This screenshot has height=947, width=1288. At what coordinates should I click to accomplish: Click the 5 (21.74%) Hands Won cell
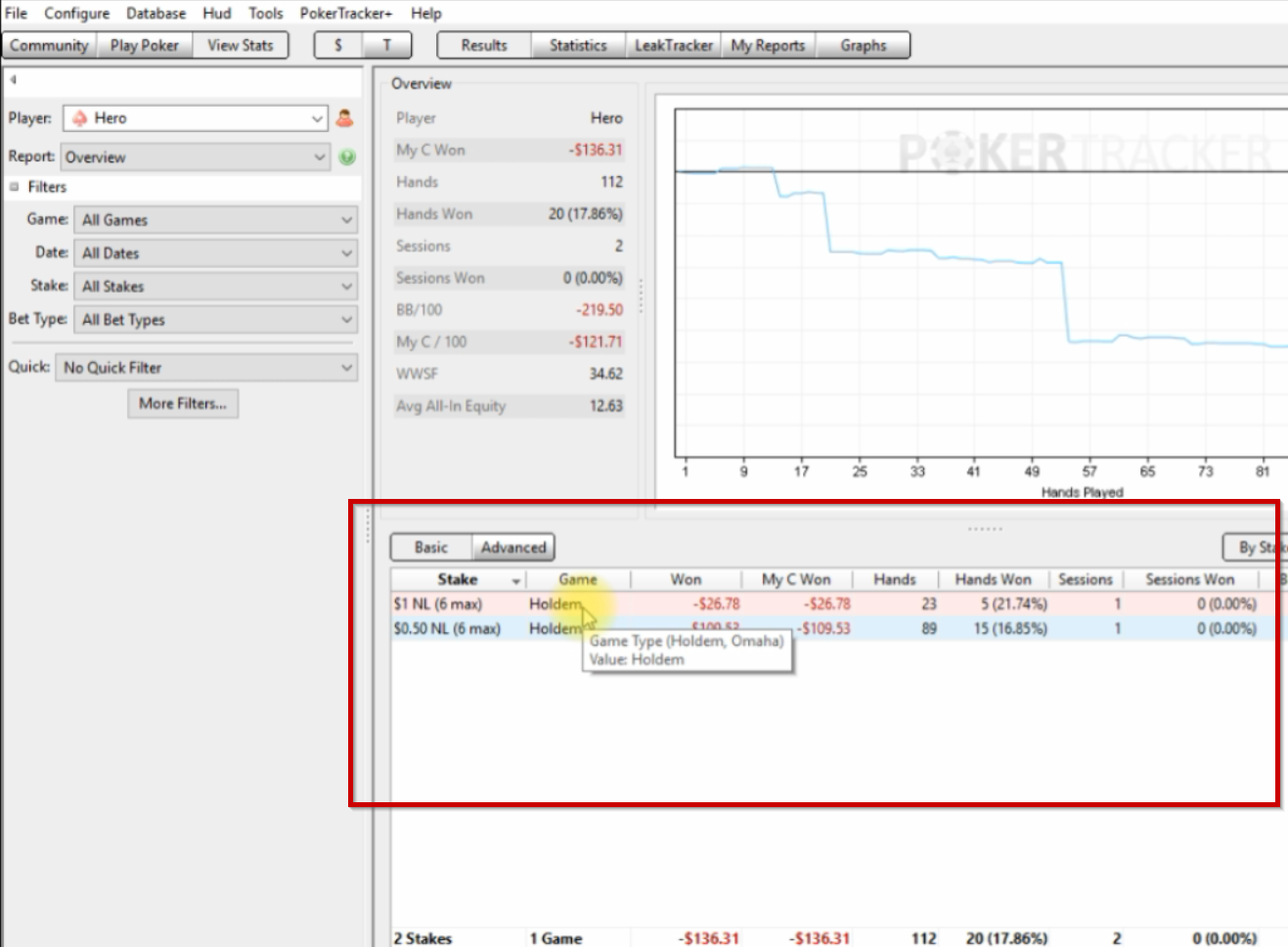tap(1014, 605)
